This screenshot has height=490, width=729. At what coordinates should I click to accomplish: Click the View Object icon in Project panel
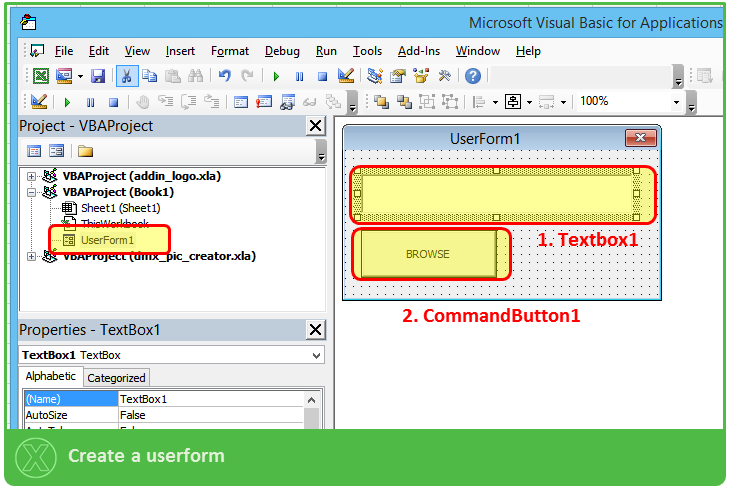(56, 151)
